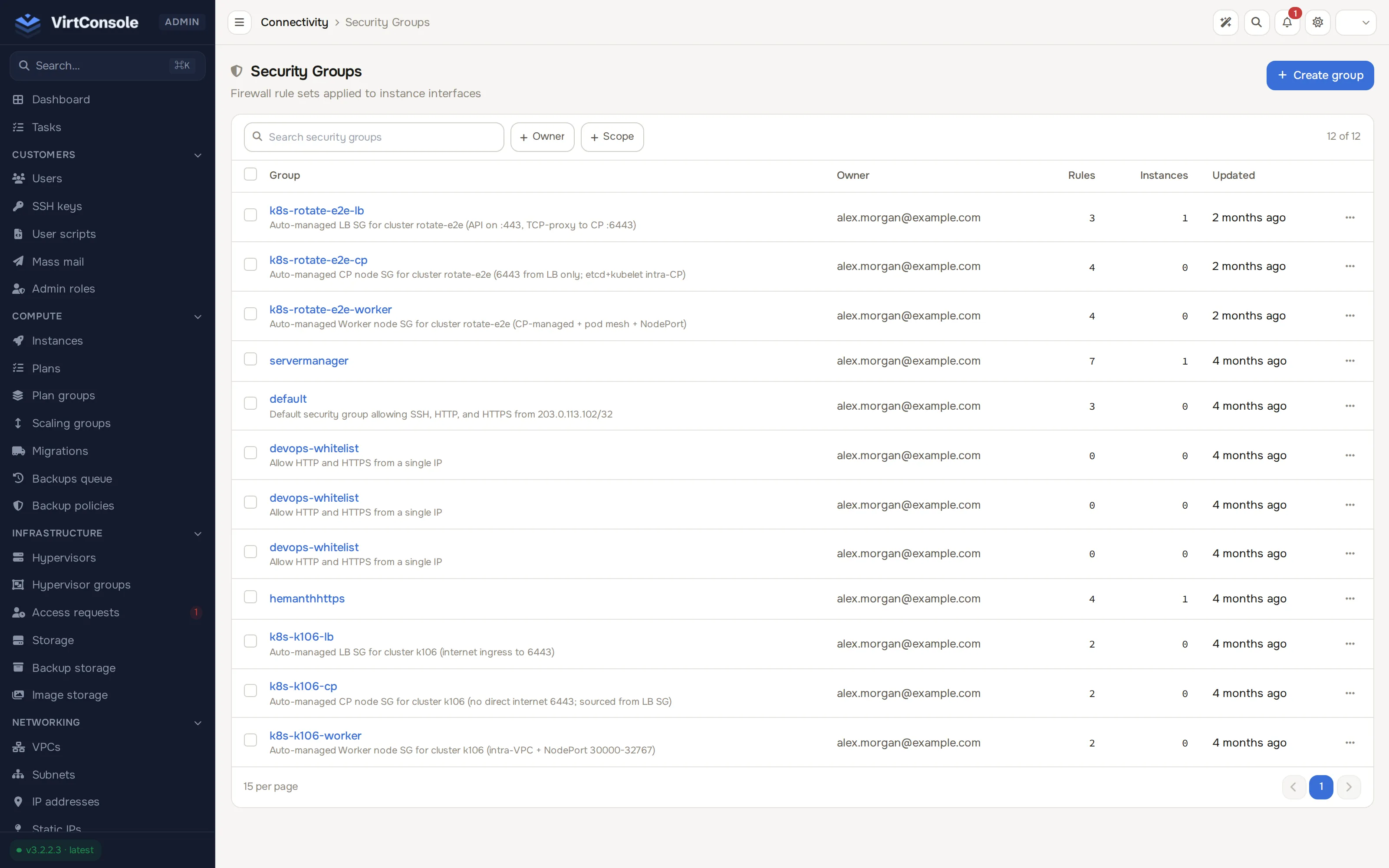1389x868 pixels.
Task: Open the notifications bell
Action: pos(1287,23)
